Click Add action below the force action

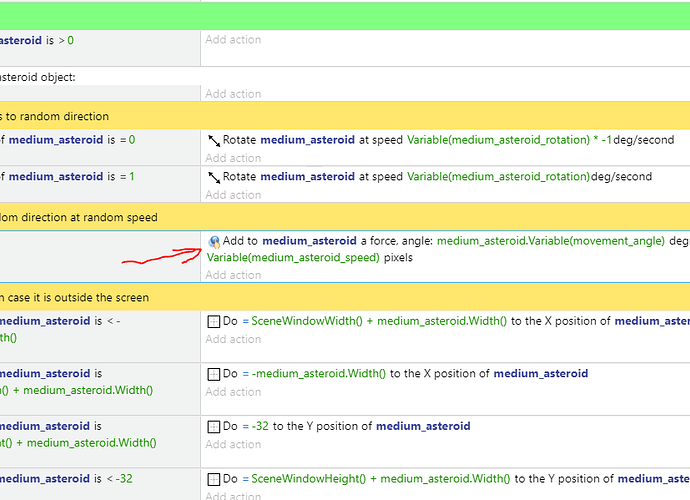[233, 275]
